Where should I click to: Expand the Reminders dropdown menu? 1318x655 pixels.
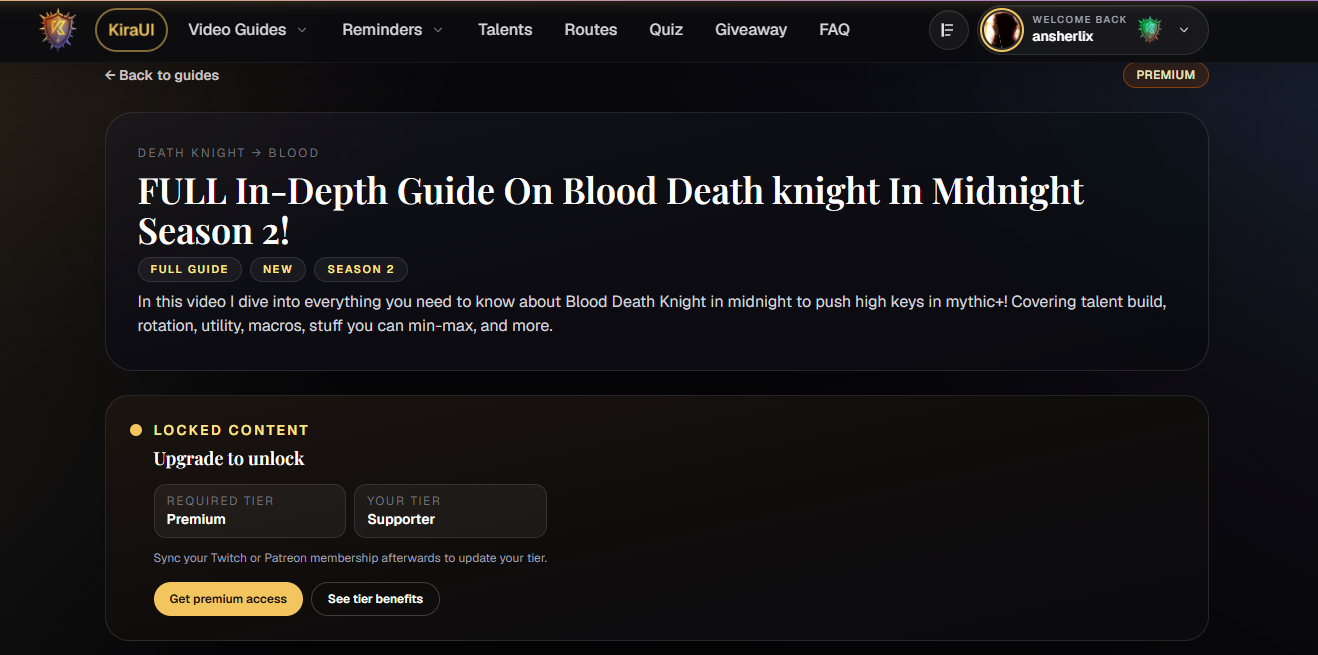[393, 30]
